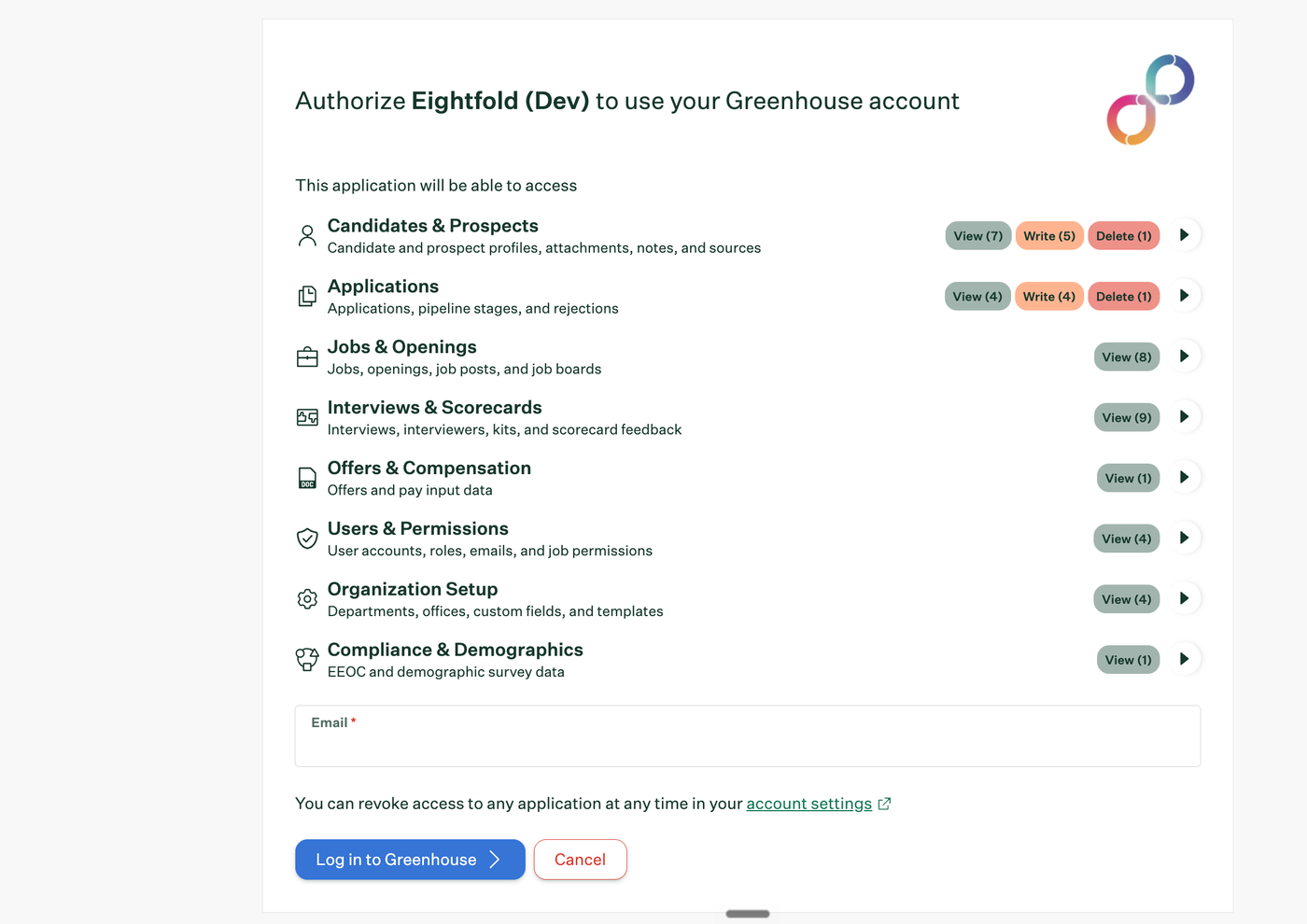Click the Interviews & Scorecards heading
Screen dimensions: 1307x924
[x=435, y=408]
